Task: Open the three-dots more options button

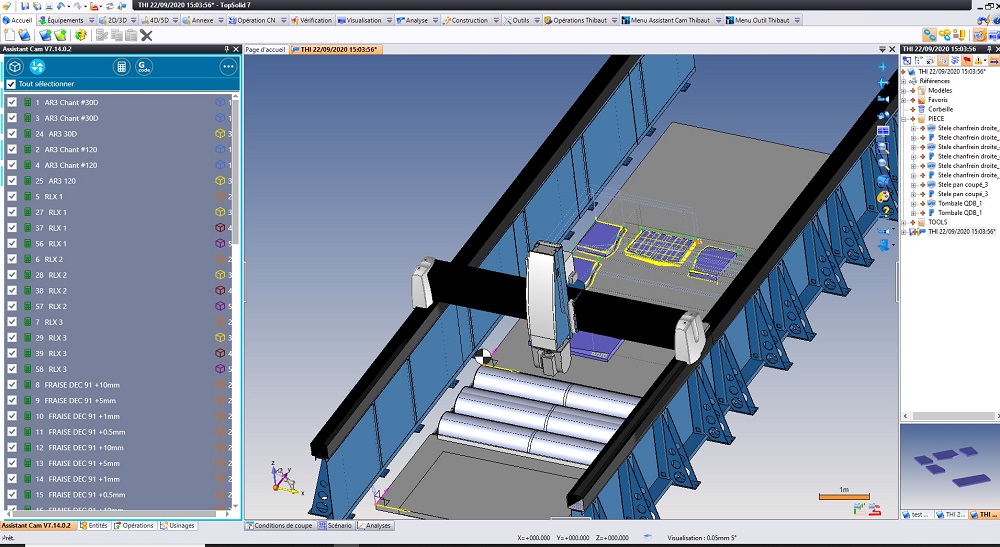Action: coord(228,67)
